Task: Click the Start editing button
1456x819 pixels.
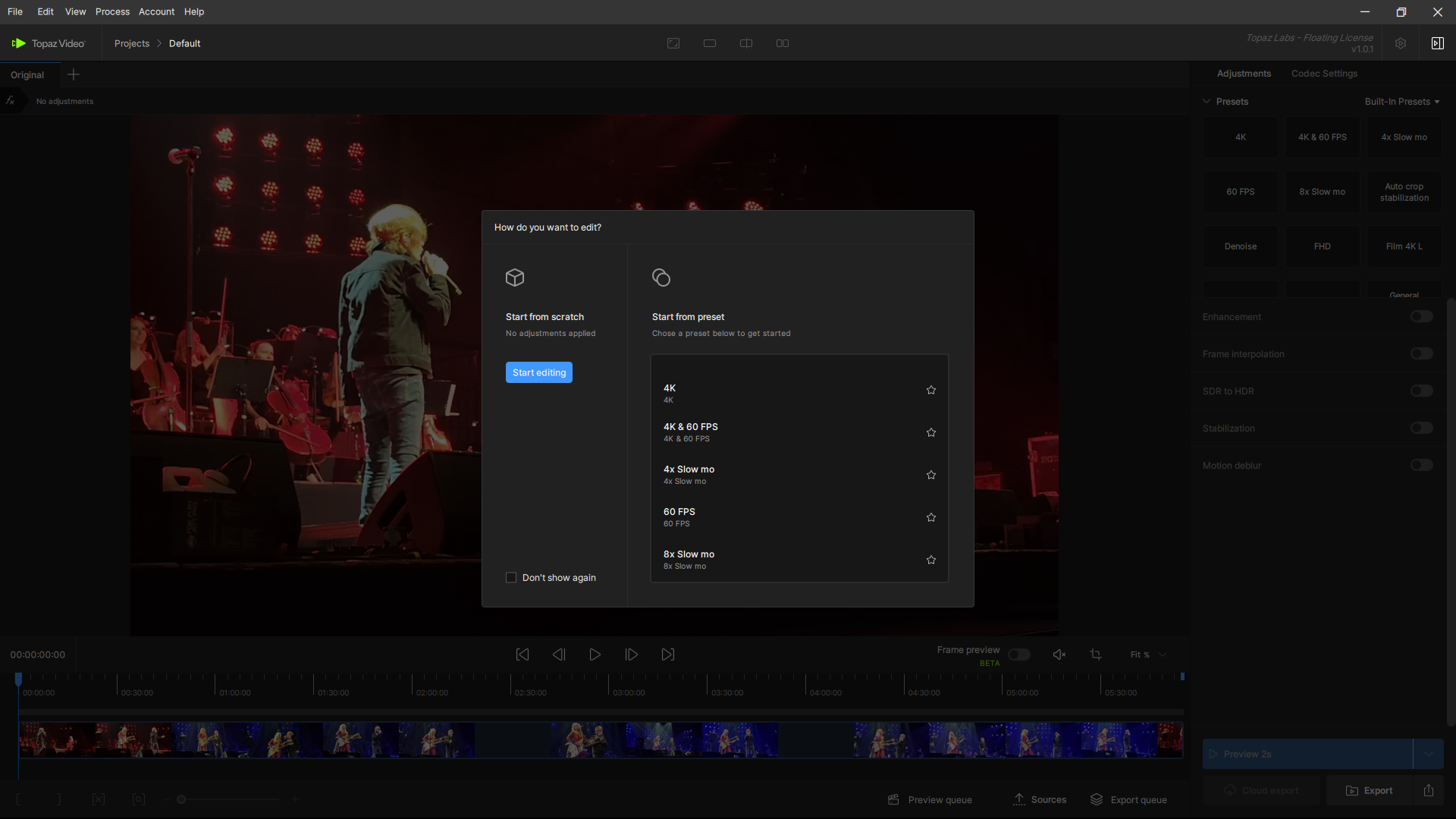Action: (539, 372)
